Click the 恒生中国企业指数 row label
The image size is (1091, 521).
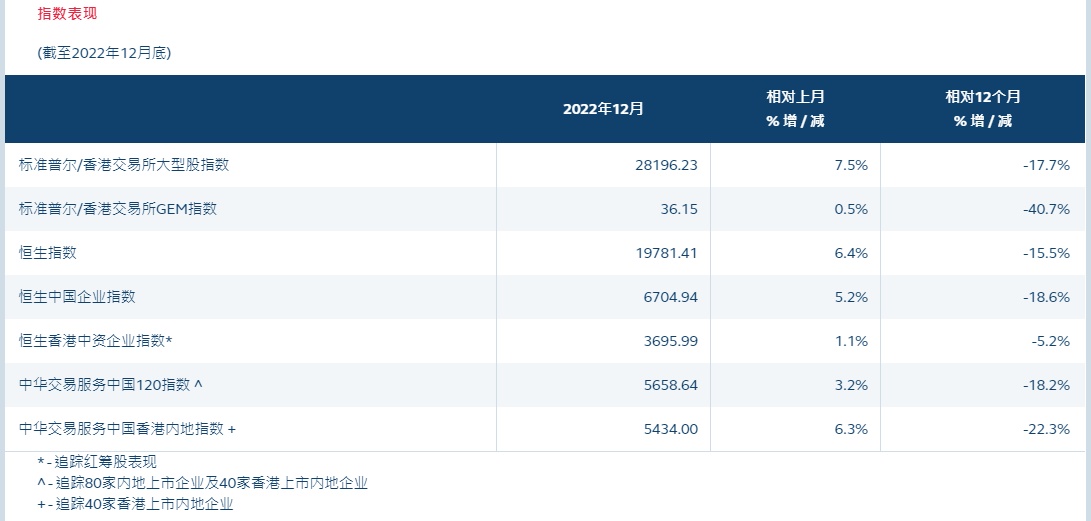click(77, 297)
